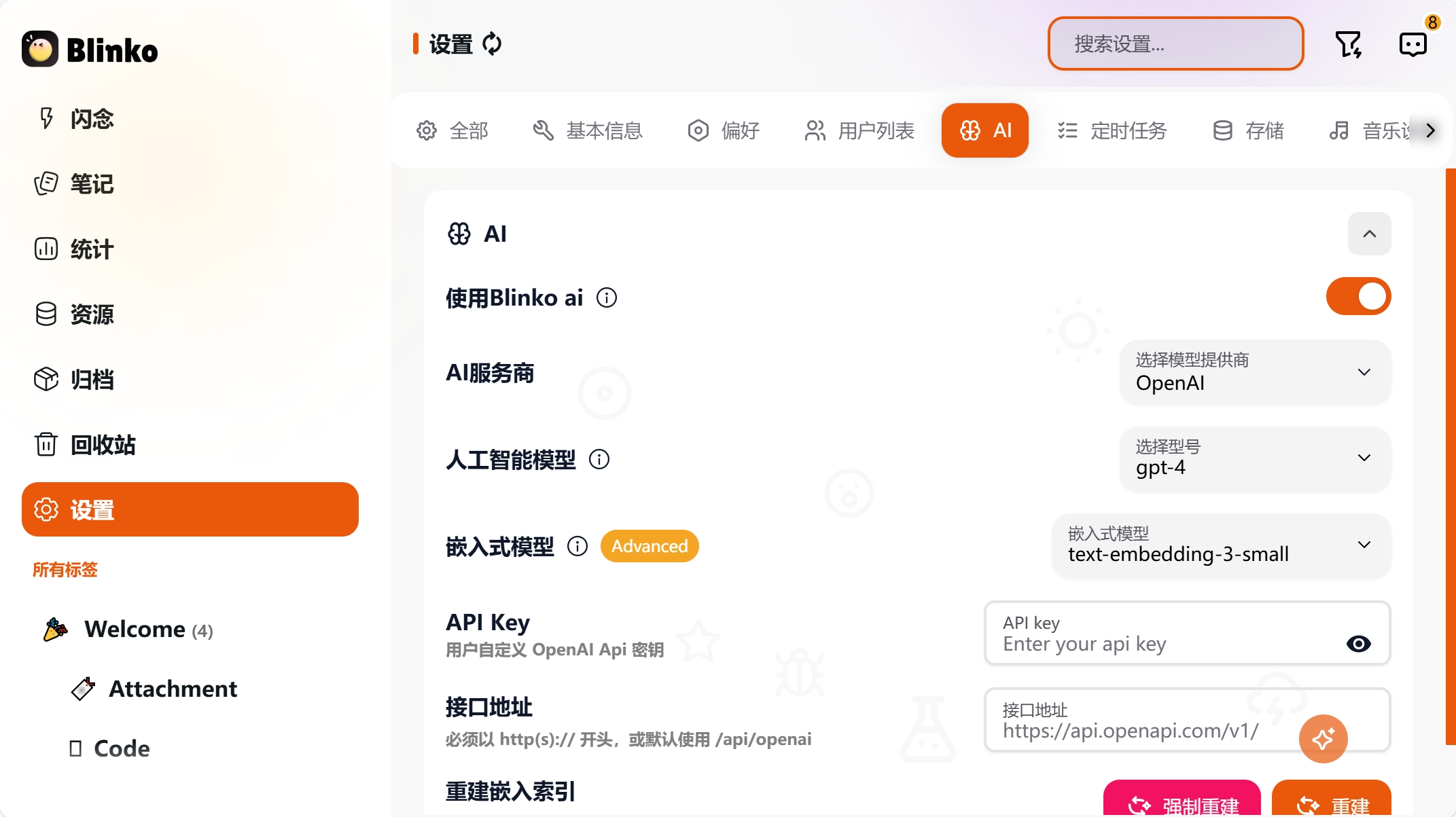The height and width of the screenshot is (817, 1456).
Task: Open the chat icon with badge 8
Action: (1413, 44)
